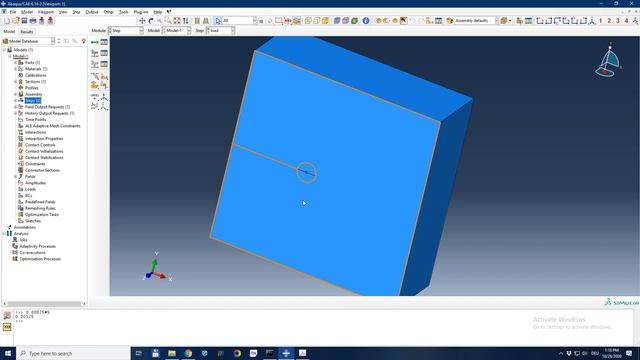The width and height of the screenshot is (640, 360).
Task: Expand the Fields tree node
Action: [16, 176]
